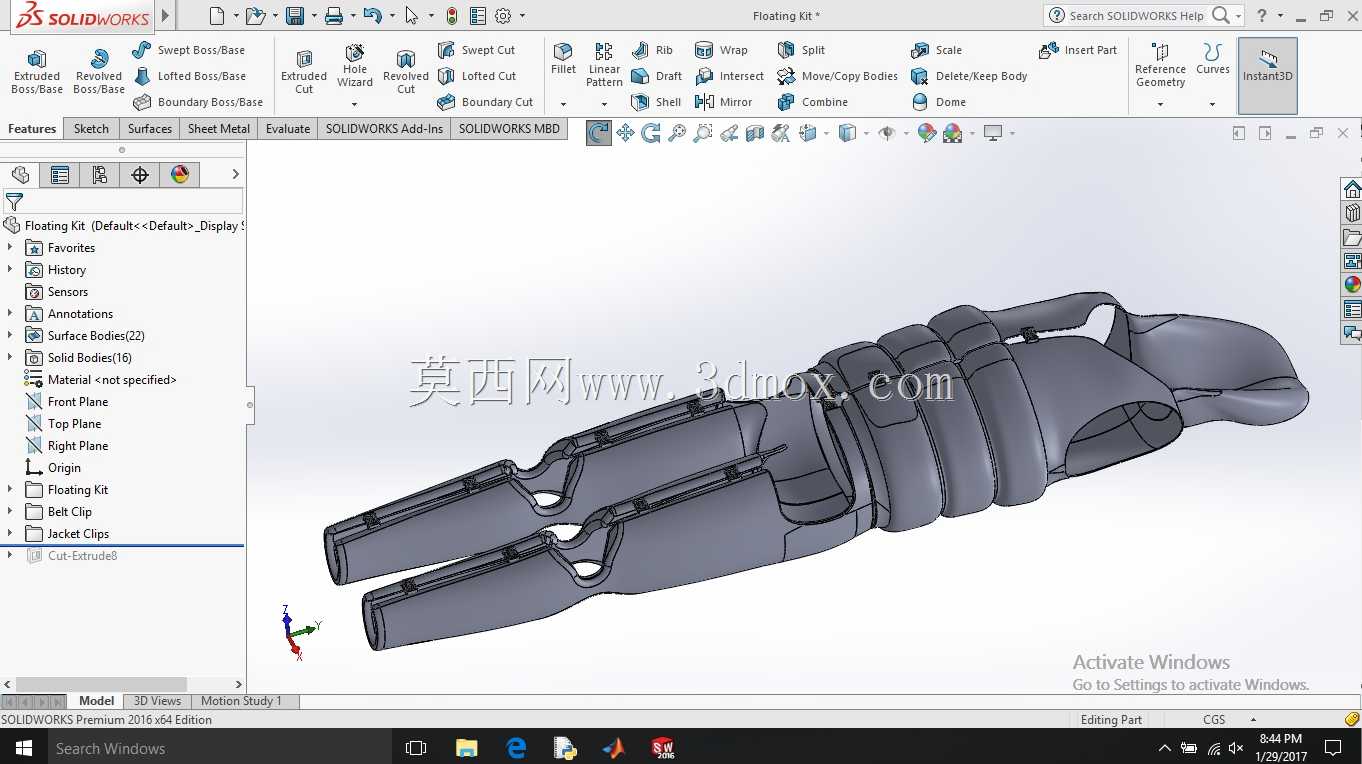1362x764 pixels.
Task: Toggle the Section View display
Action: pos(755,133)
